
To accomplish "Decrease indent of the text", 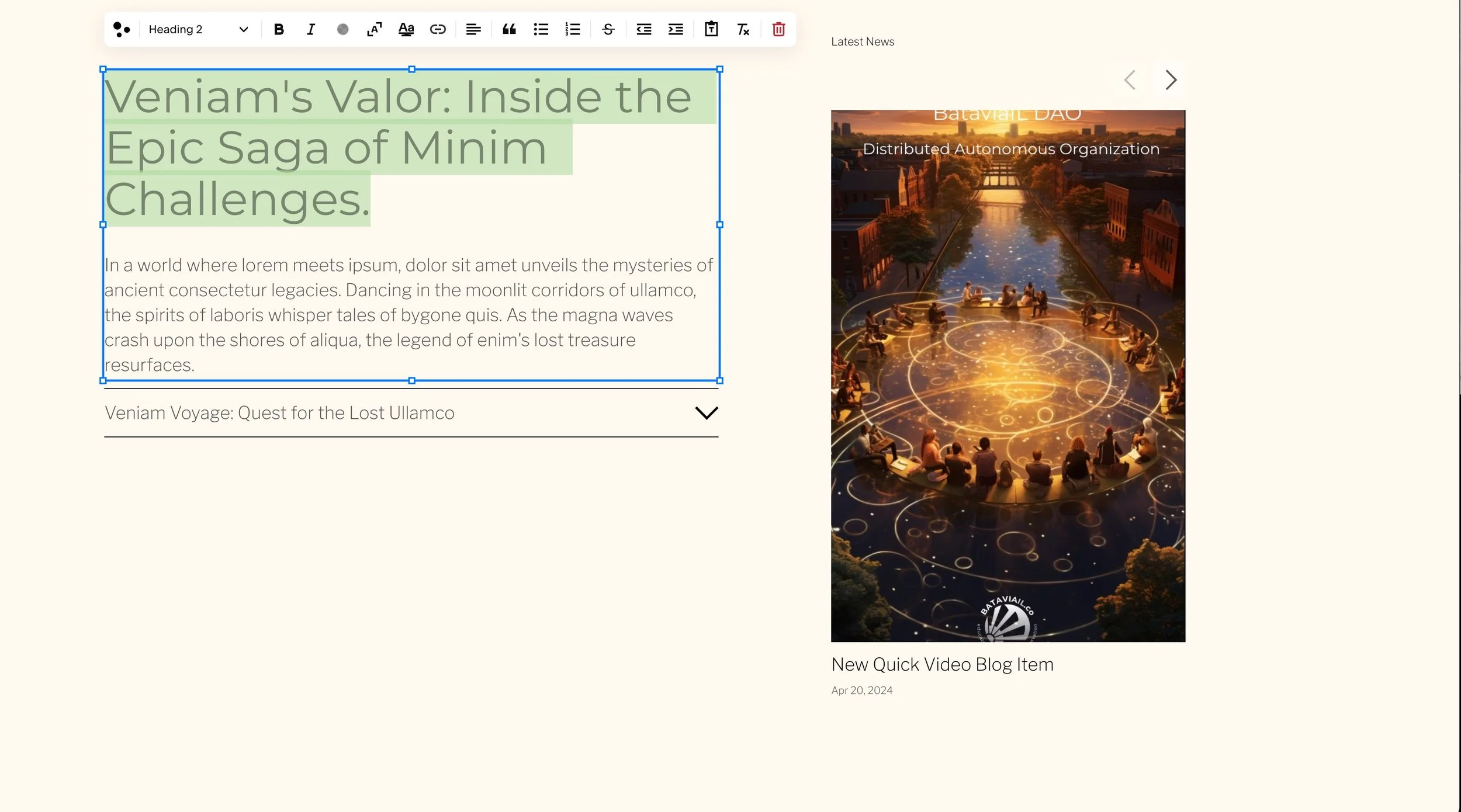I will pyautogui.click(x=643, y=29).
